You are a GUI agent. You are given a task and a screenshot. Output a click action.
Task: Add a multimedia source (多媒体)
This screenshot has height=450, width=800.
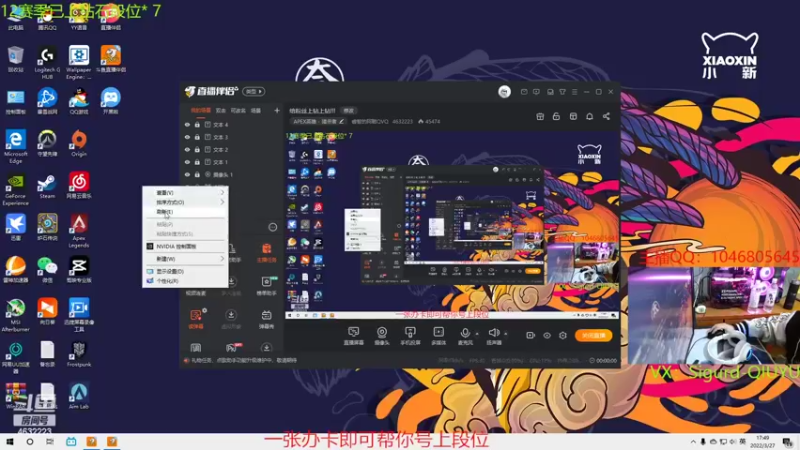pyautogui.click(x=438, y=336)
